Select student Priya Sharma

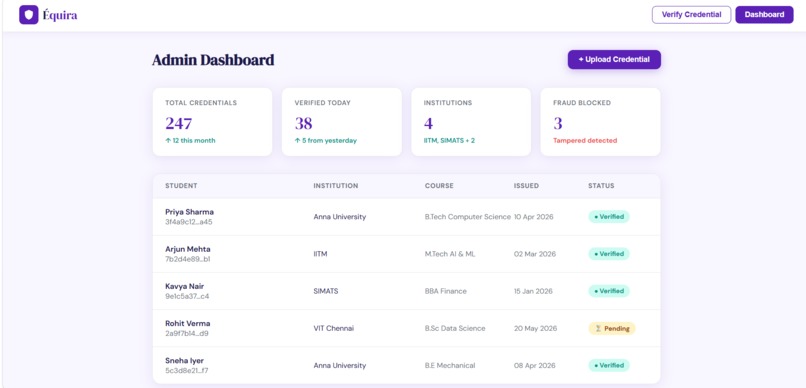tap(189, 212)
